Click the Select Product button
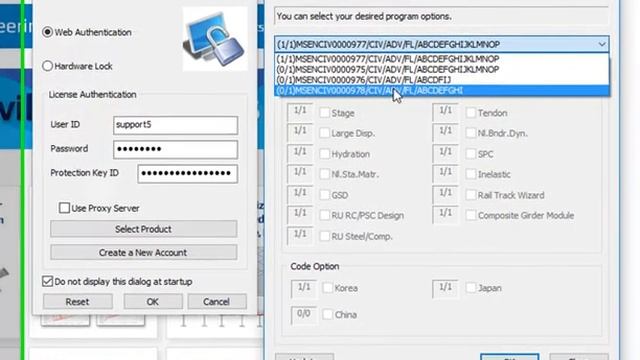 point(143,229)
